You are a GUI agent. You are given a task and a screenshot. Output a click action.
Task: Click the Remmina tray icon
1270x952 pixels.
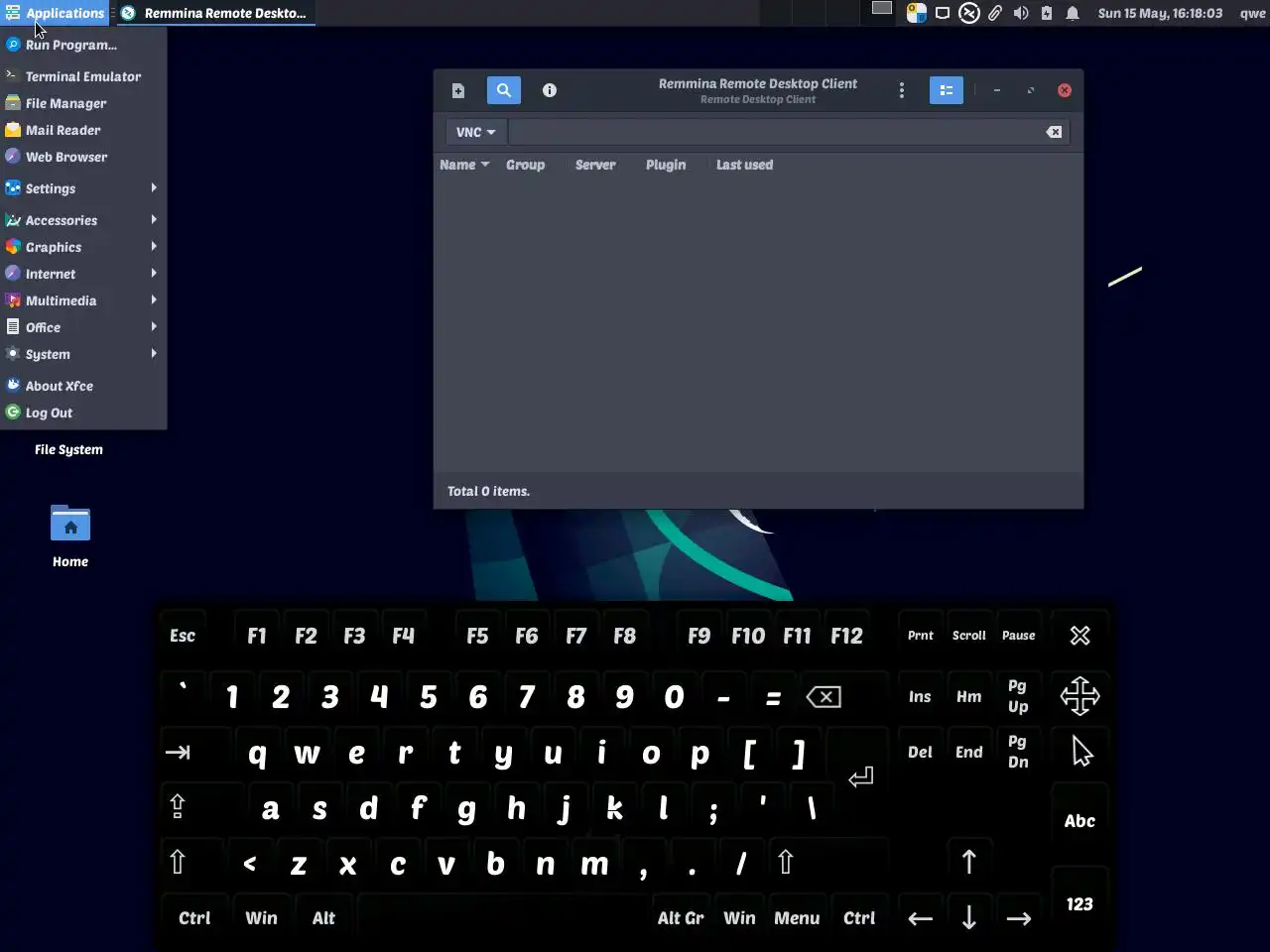point(969,13)
